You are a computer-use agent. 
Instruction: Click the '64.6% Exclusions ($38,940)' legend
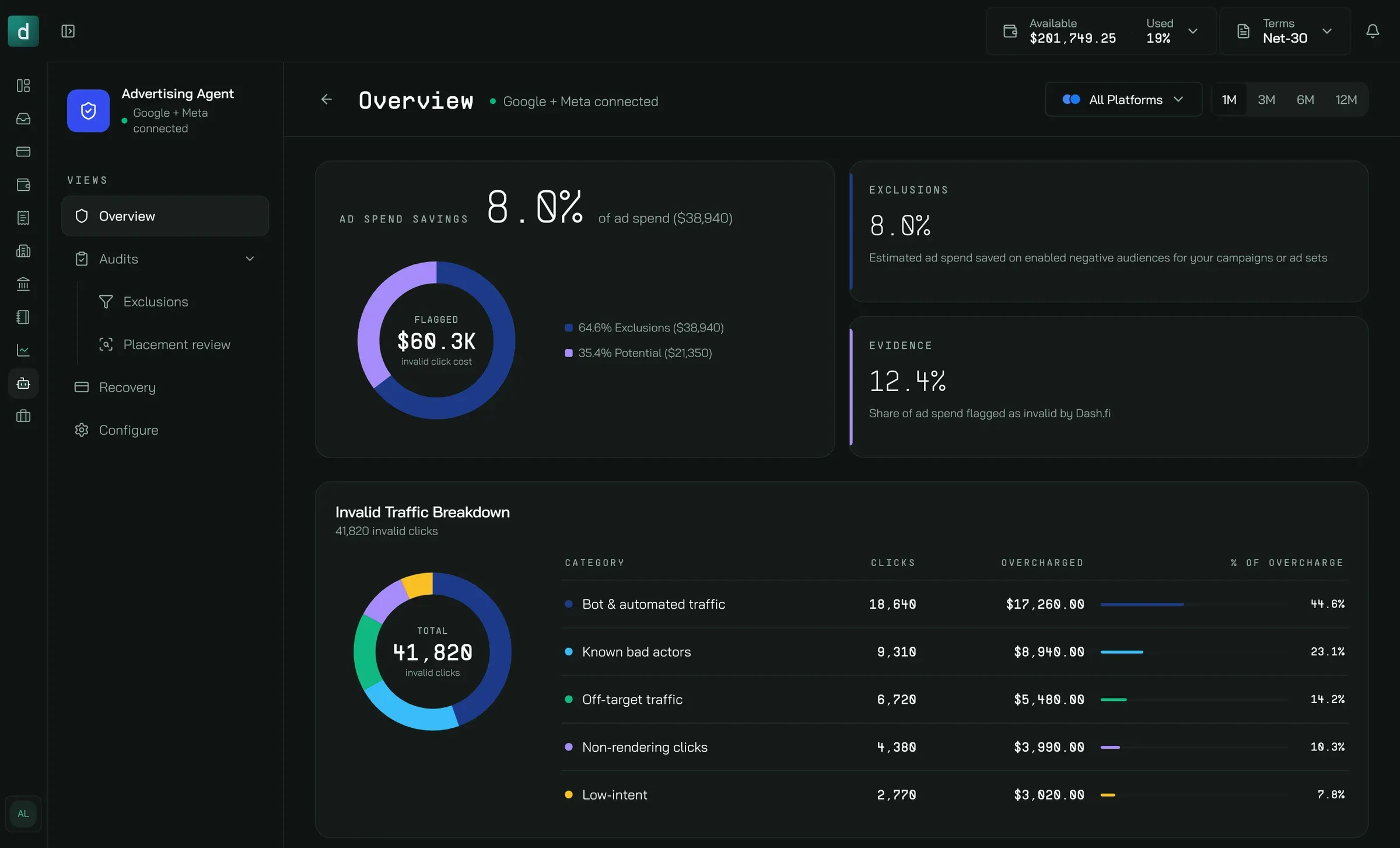pyautogui.click(x=645, y=328)
